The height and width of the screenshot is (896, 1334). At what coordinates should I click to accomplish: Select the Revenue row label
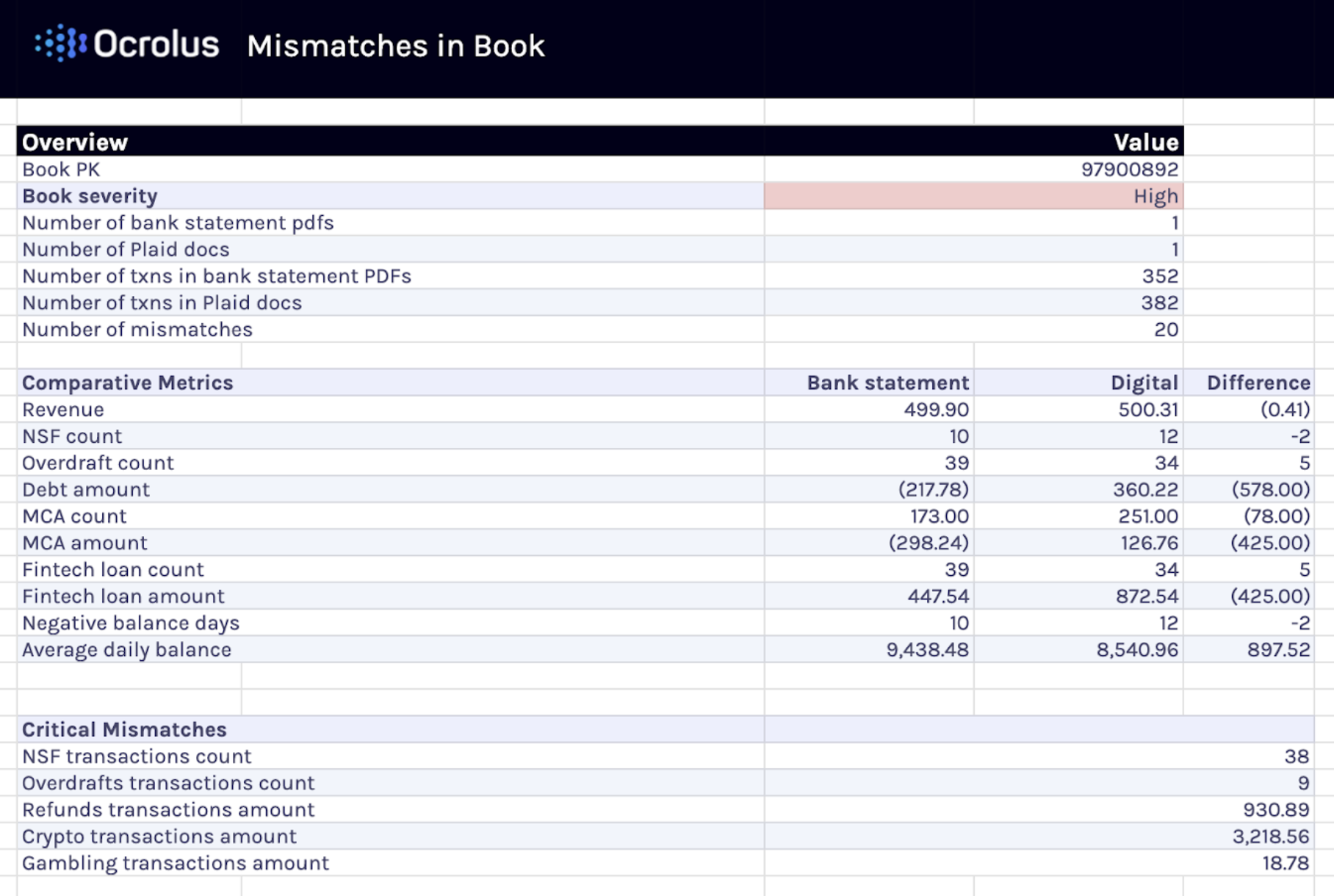(x=63, y=409)
